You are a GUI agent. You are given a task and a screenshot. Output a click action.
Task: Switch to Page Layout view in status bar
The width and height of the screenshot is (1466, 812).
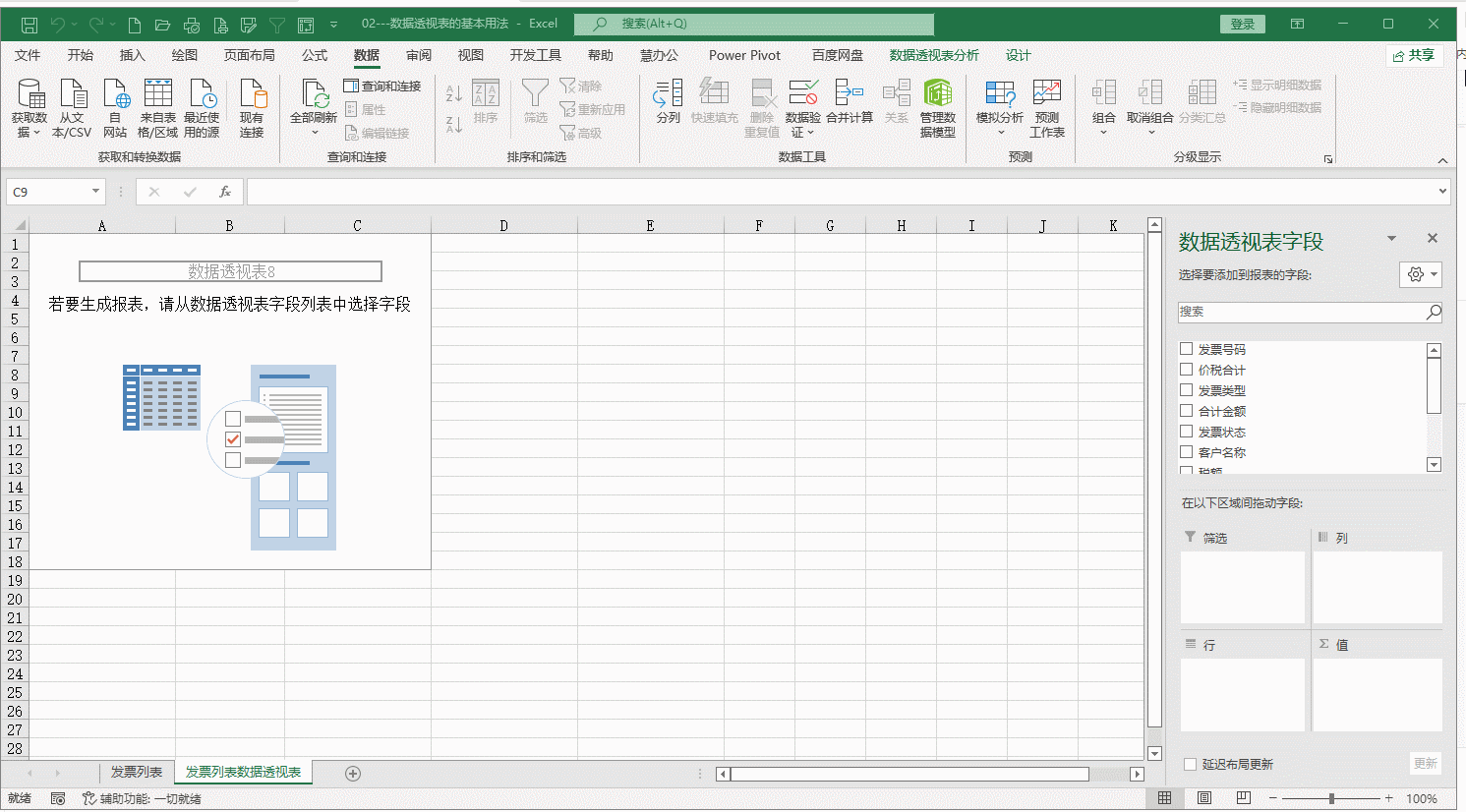(1204, 798)
